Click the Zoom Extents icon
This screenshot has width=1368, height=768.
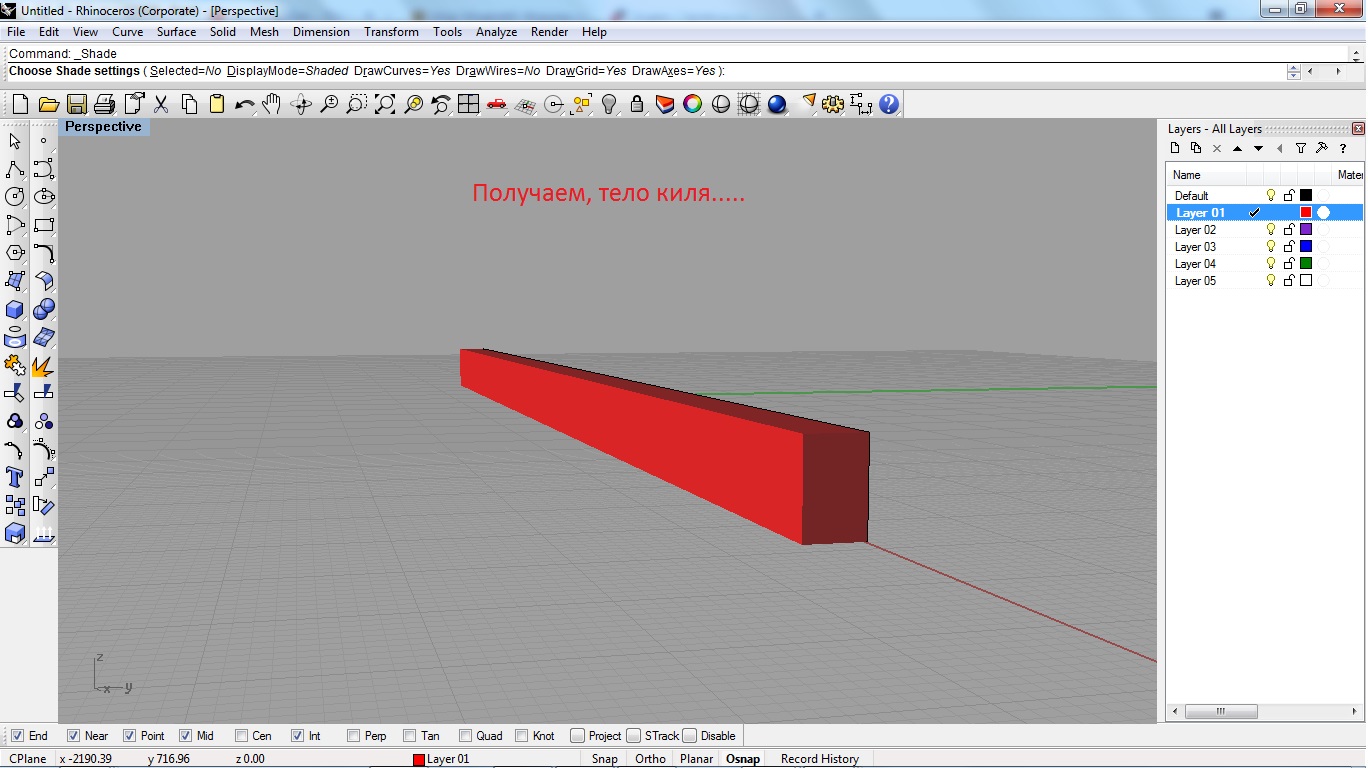pos(384,104)
